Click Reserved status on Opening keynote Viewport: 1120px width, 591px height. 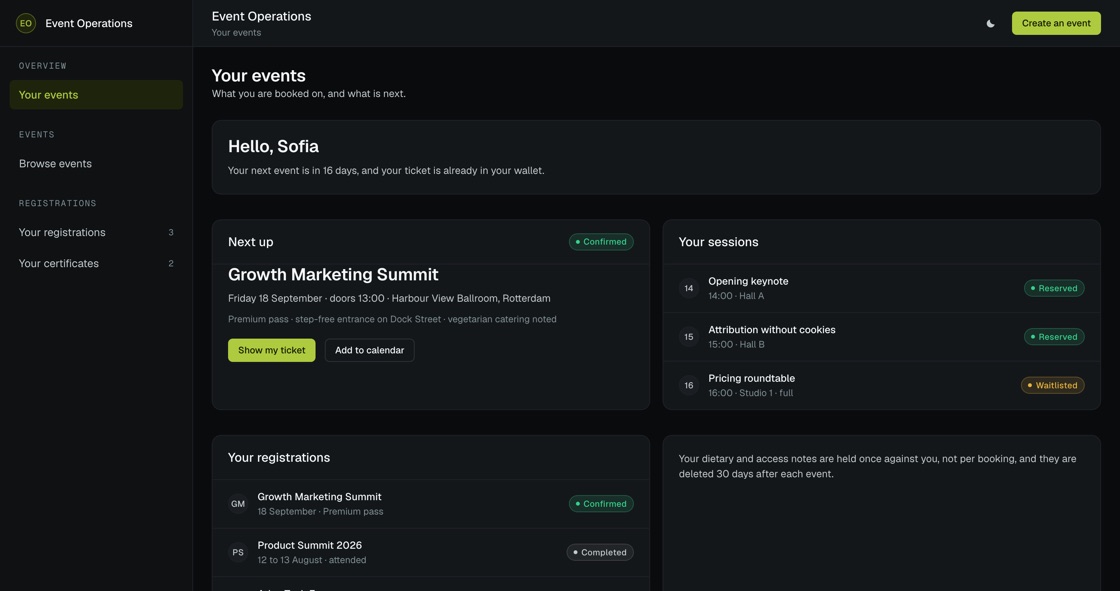tap(1054, 288)
